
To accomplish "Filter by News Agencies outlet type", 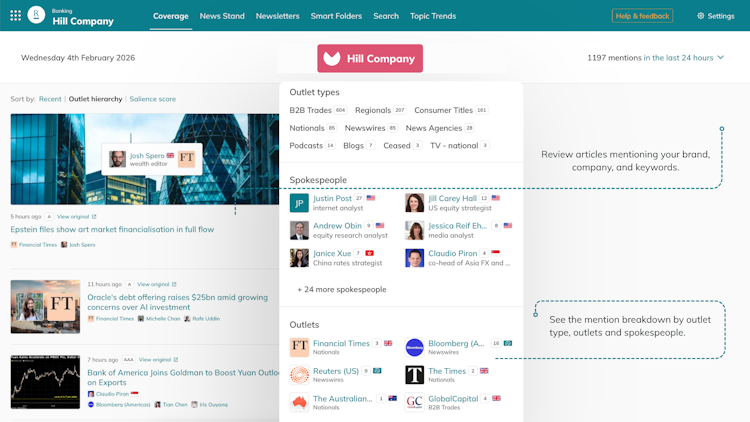I will tap(440, 128).
